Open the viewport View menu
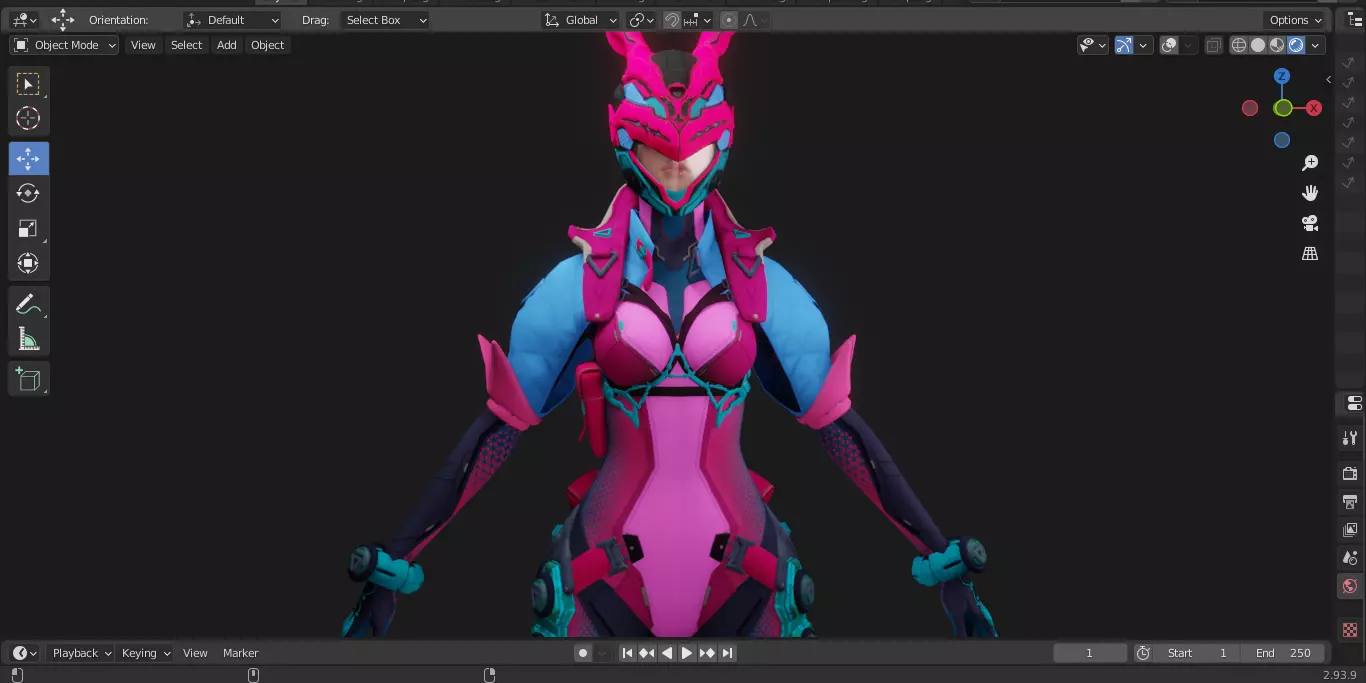The width and height of the screenshot is (1366, 683). pyautogui.click(x=143, y=45)
